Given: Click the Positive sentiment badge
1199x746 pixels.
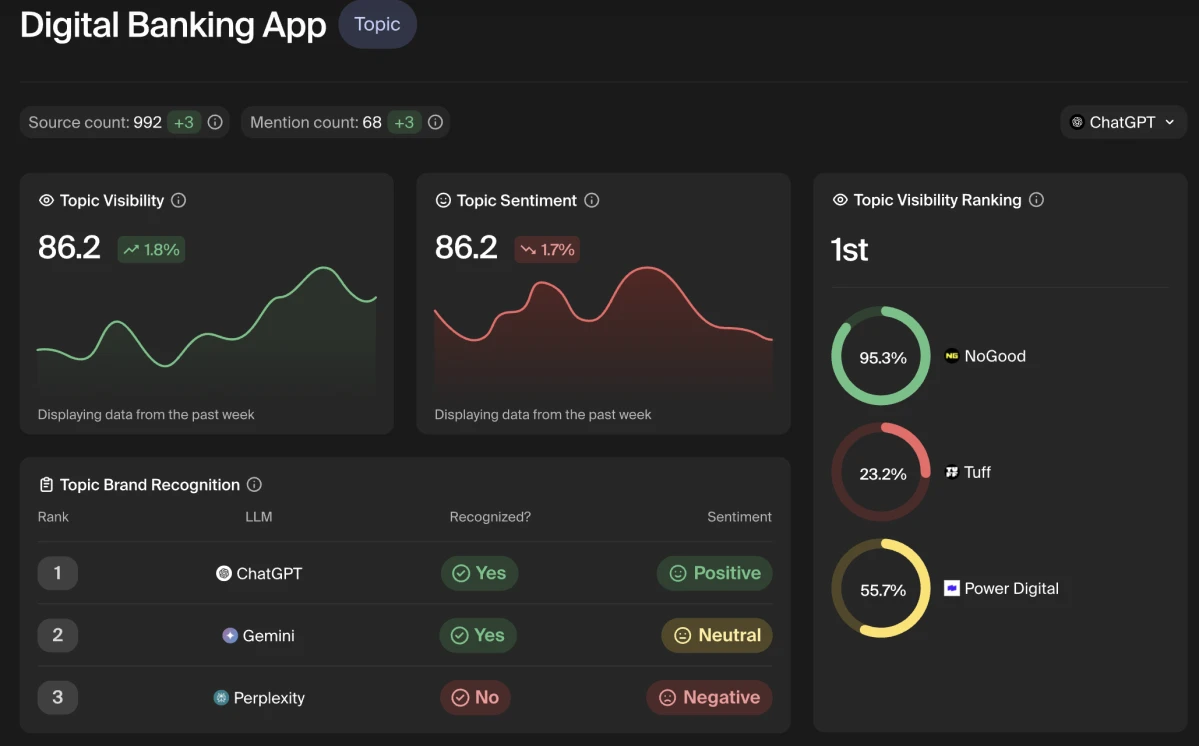Looking at the screenshot, I should pyautogui.click(x=714, y=573).
